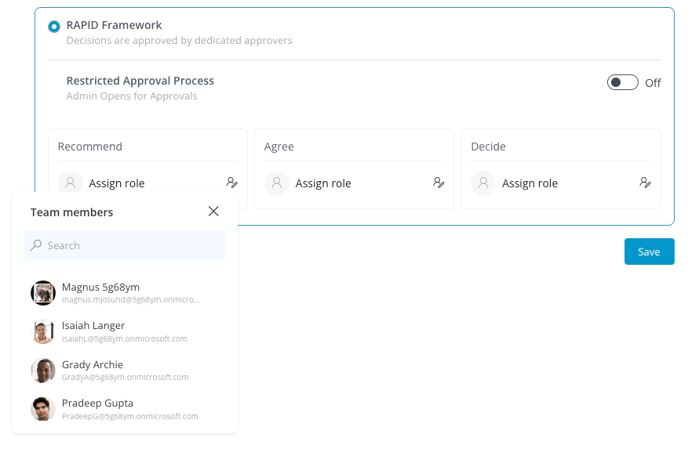Screen dimensions: 688x456
Task: Open Assign role under Agree
Action: tap(323, 183)
